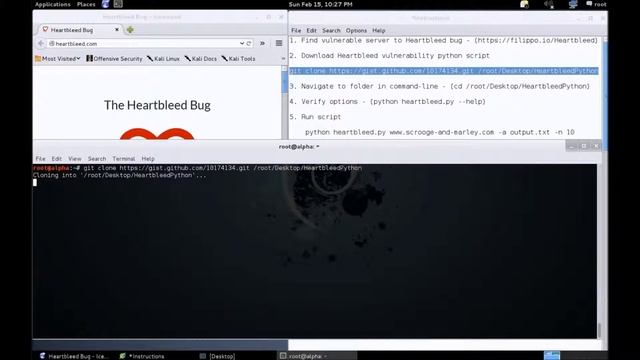This screenshot has height=360, width=640.
Task: Go back using the browser back arrow
Action: tap(41, 43)
